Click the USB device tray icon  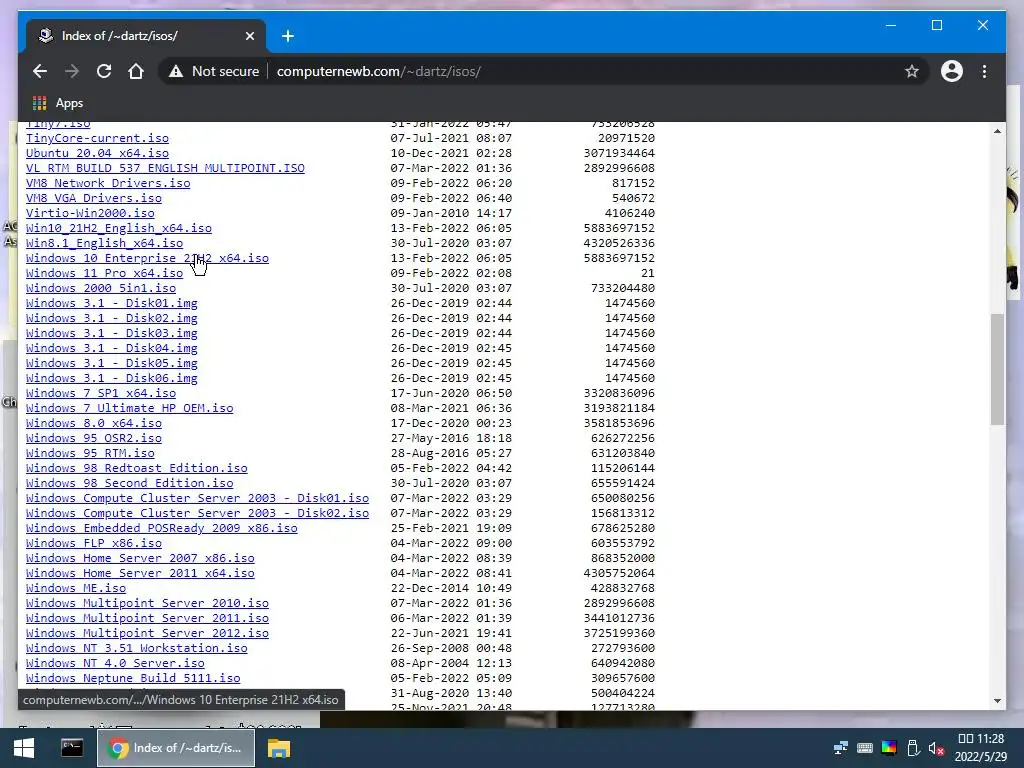(913, 748)
